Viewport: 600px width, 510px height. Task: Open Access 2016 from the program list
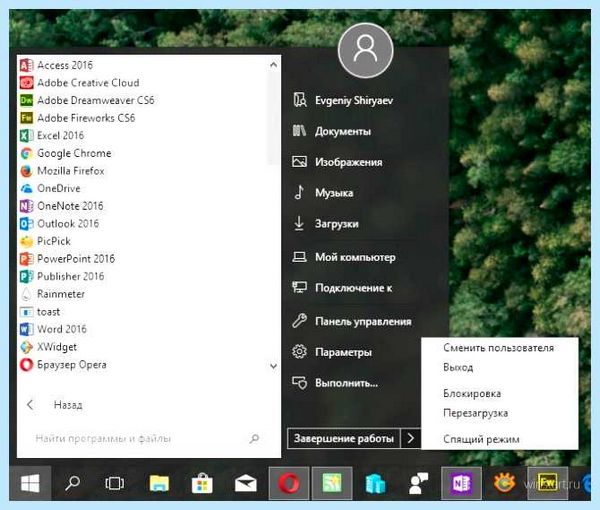point(56,65)
